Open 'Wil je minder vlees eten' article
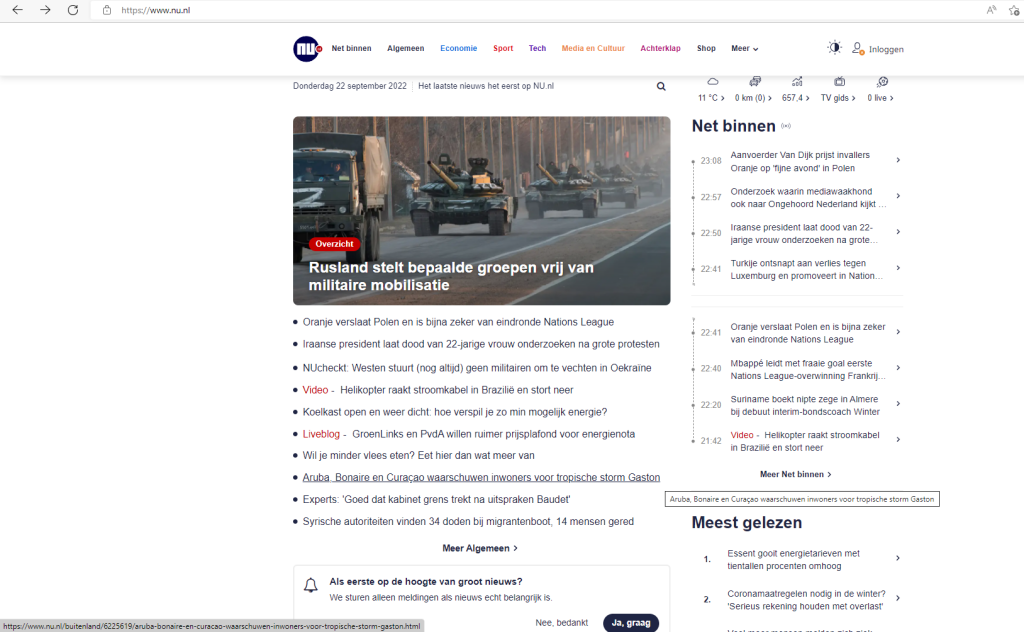 pos(418,456)
